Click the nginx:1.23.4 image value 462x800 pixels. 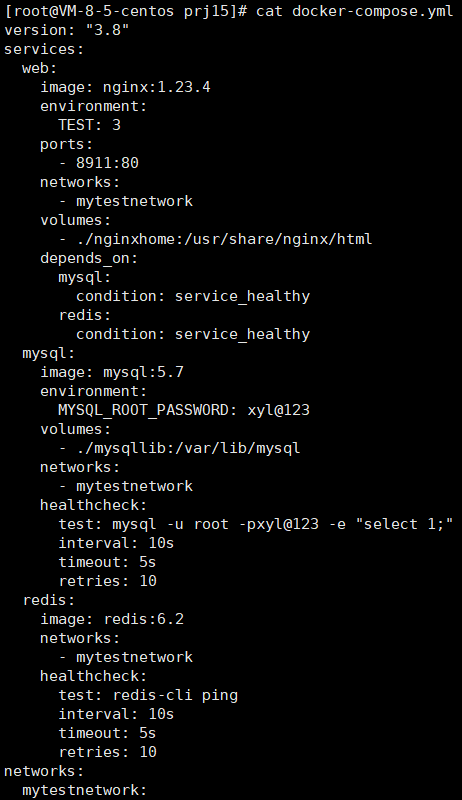tap(157, 87)
